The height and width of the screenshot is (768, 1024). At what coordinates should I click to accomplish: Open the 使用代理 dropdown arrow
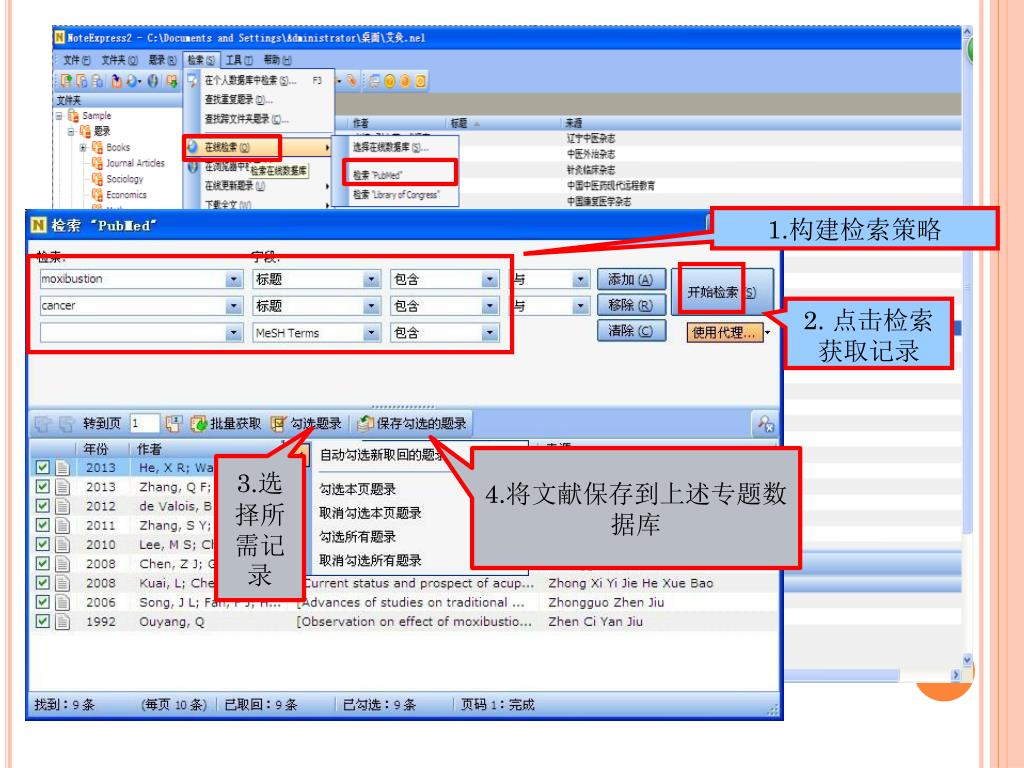(767, 332)
